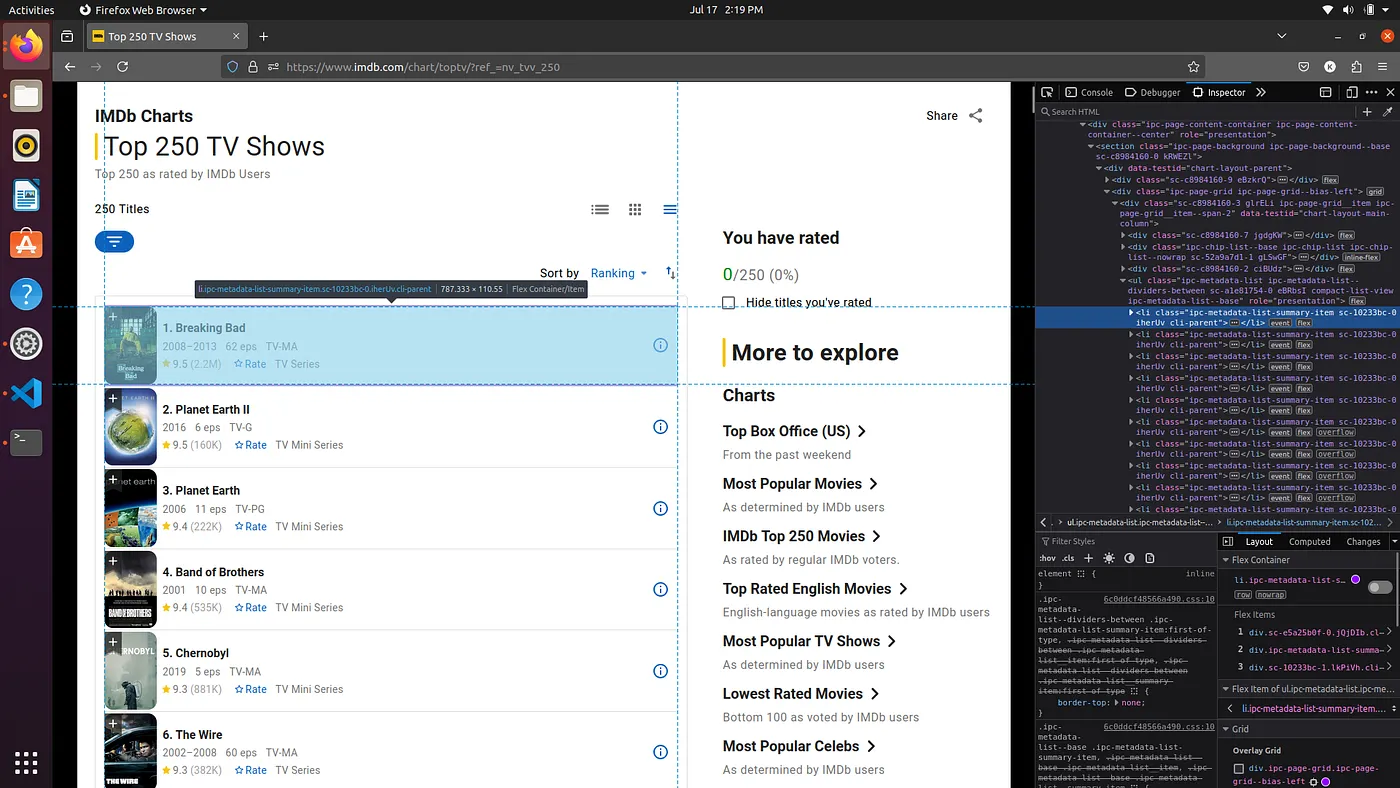Viewport: 1400px width, 788px height.
Task: Switch to the Debugger tab
Action: click(1153, 92)
